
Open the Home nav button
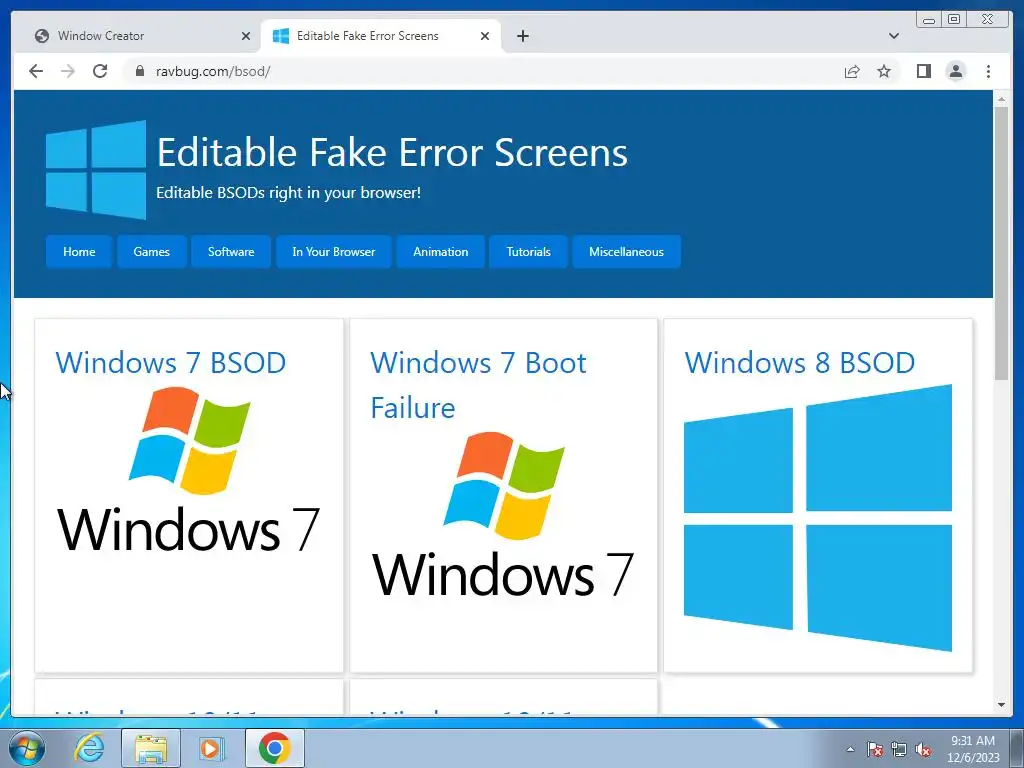79,252
